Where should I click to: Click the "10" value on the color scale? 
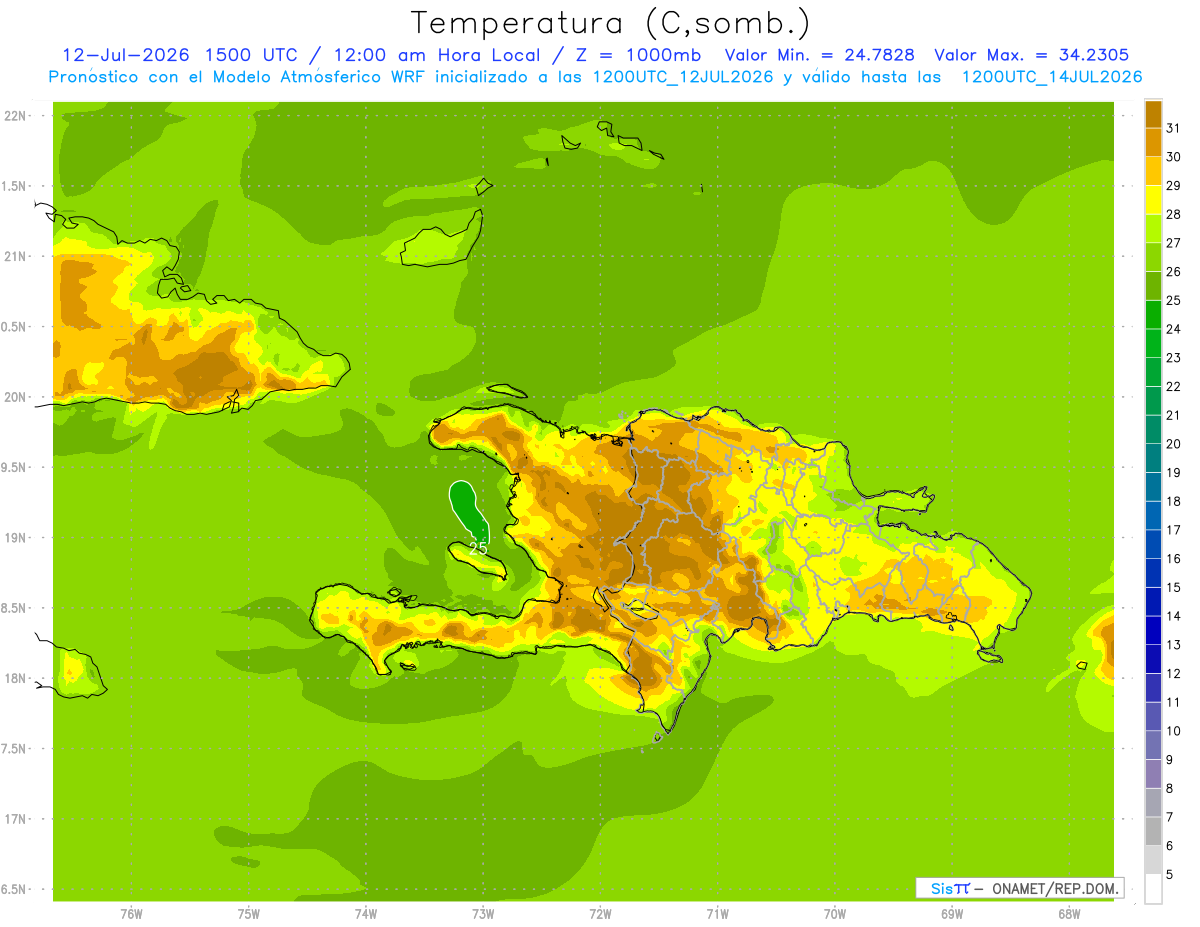coord(1174,731)
